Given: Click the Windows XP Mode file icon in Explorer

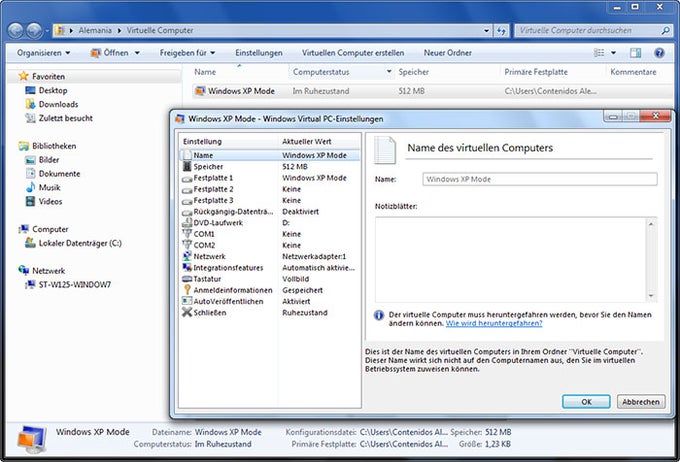Looking at the screenshot, I should [200, 91].
